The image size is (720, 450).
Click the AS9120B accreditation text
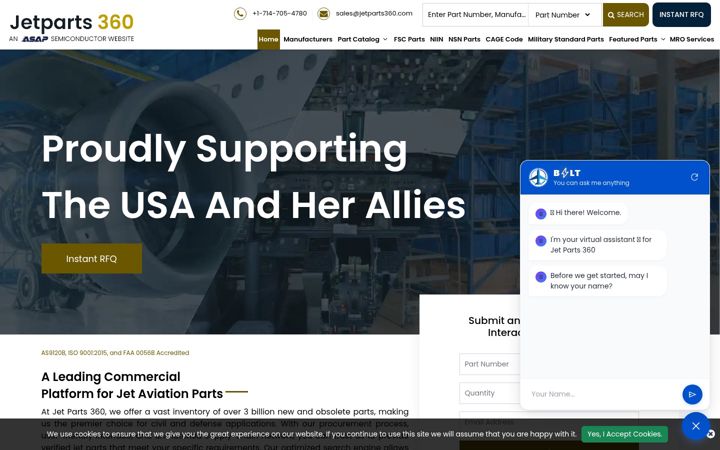point(115,353)
